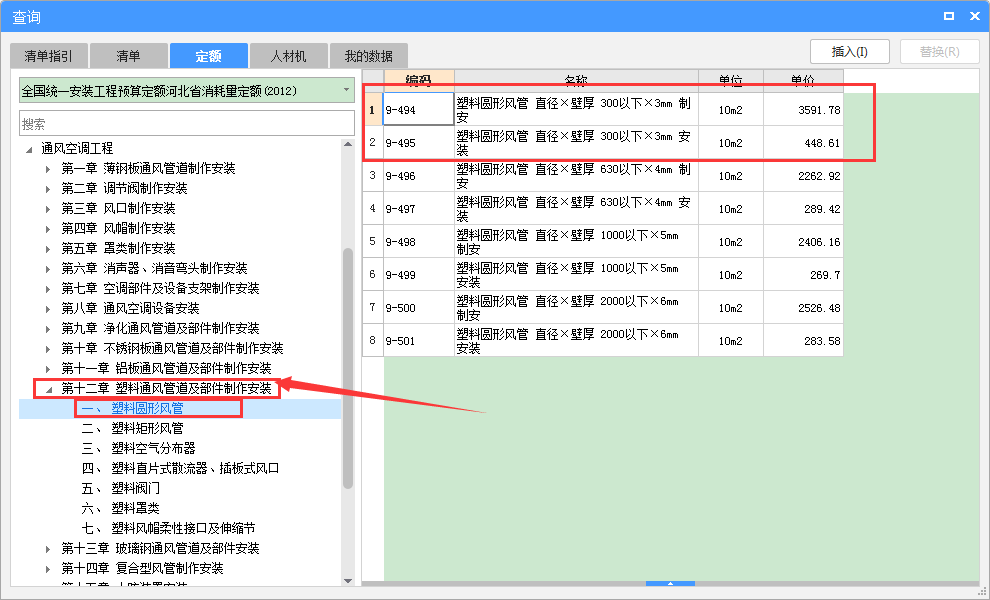Image resolution: width=990 pixels, height=600 pixels.
Task: Maximize the 查询 window
Action: tap(949, 16)
